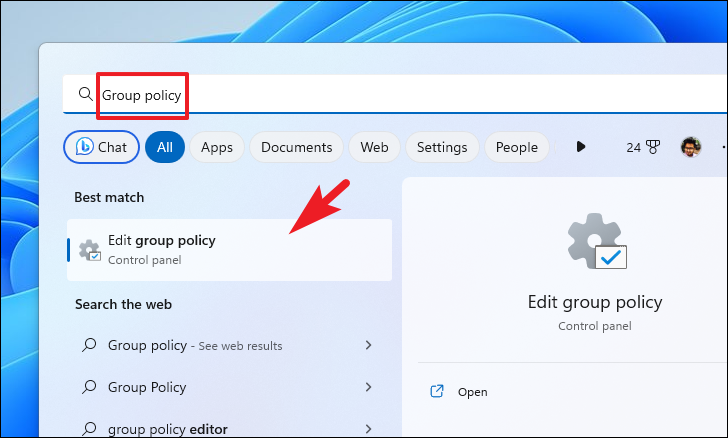Click search icon beside group policy editor
The image size is (728, 438).
coord(89,428)
